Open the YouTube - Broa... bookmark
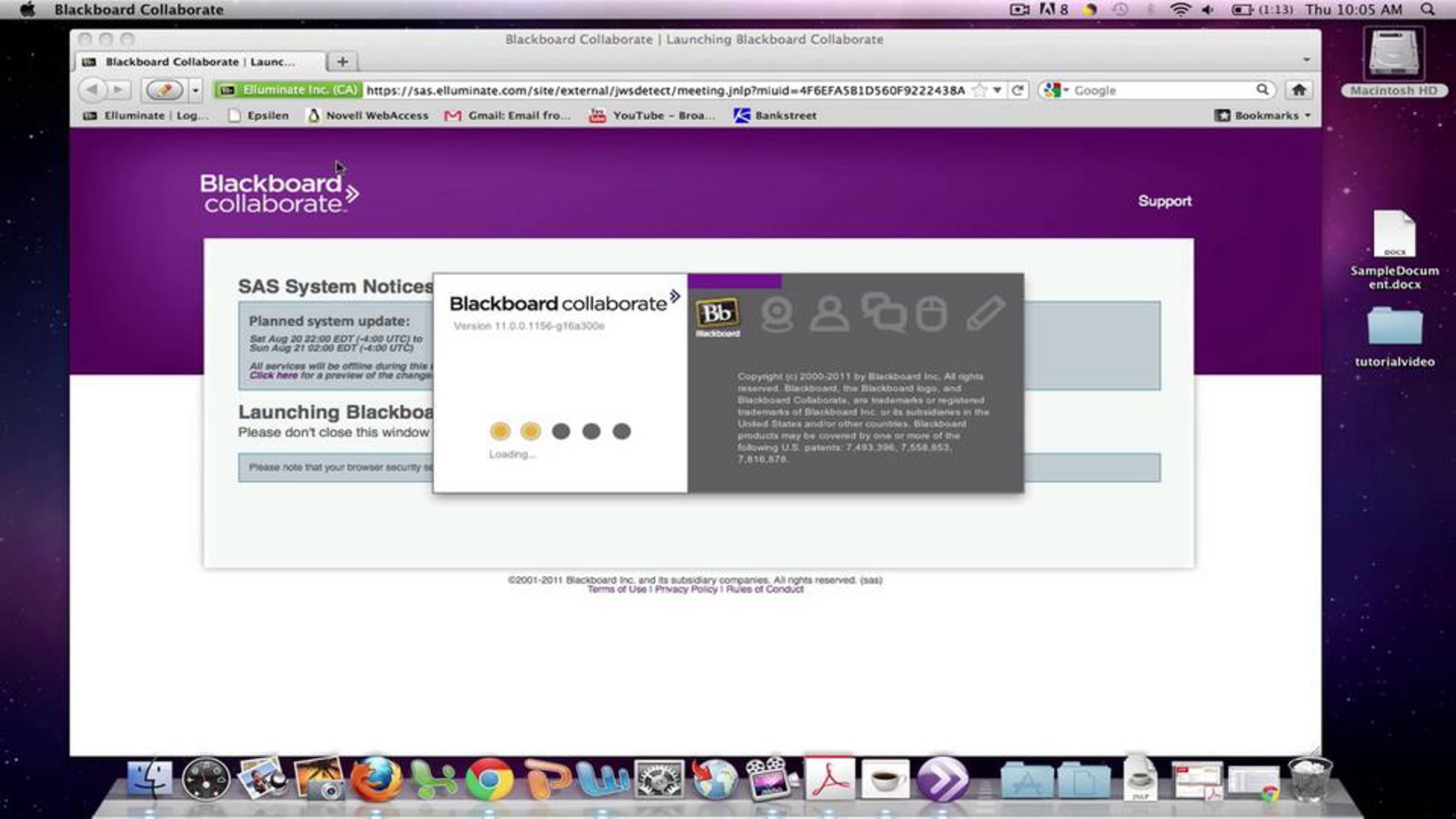1456x819 pixels. point(652,115)
